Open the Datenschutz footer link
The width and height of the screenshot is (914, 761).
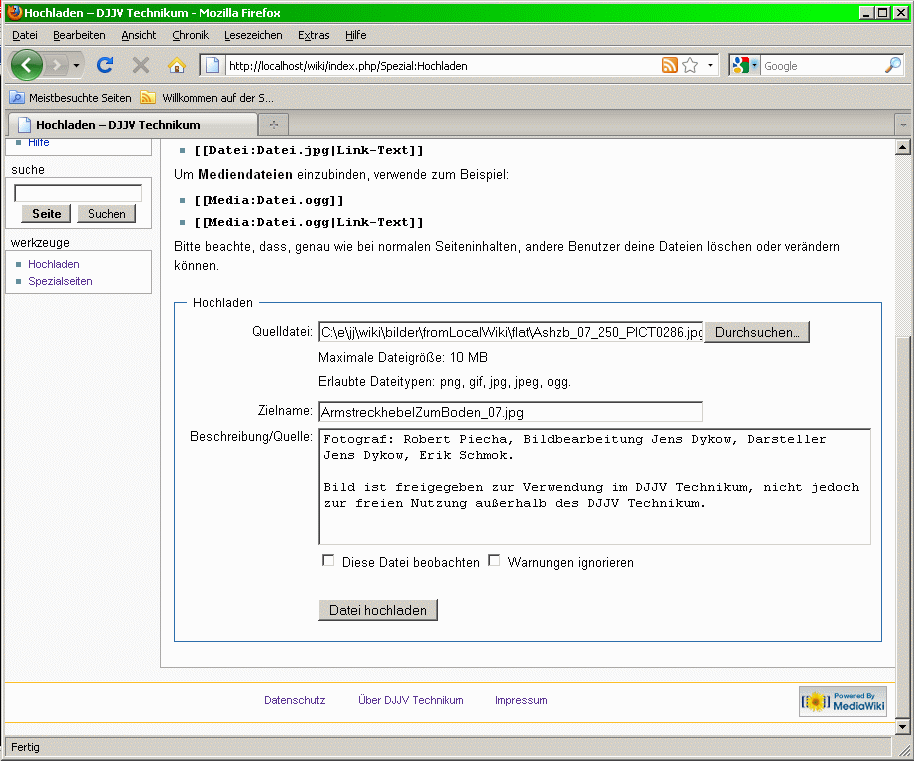point(294,700)
